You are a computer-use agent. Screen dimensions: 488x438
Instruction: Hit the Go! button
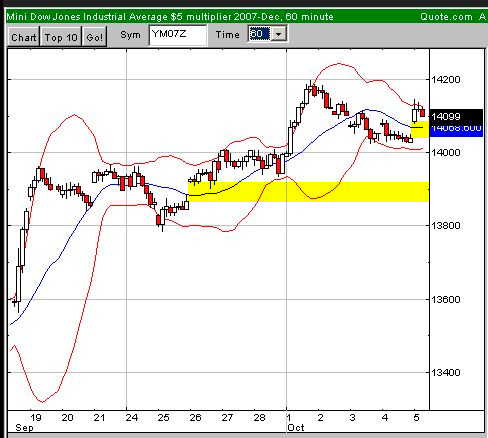94,37
